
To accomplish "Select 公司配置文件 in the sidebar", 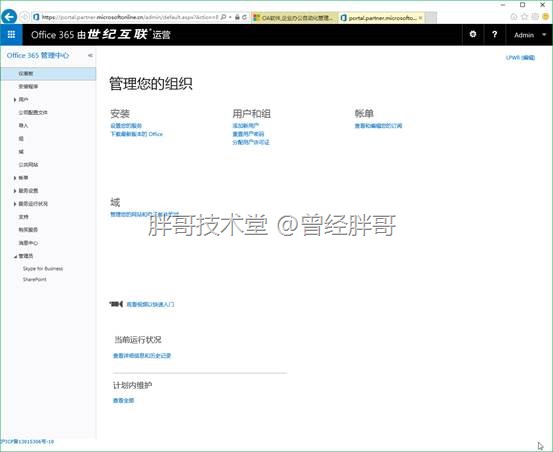I will (33, 112).
